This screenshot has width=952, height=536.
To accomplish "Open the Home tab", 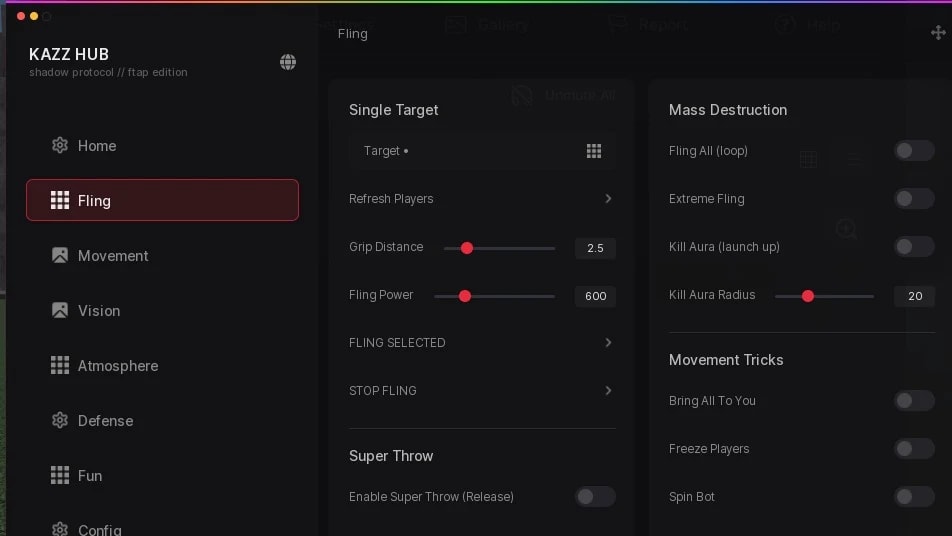I will 162,146.
